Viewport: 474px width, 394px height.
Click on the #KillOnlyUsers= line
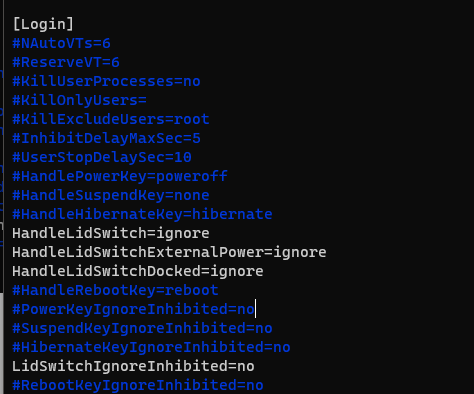(x=79, y=100)
